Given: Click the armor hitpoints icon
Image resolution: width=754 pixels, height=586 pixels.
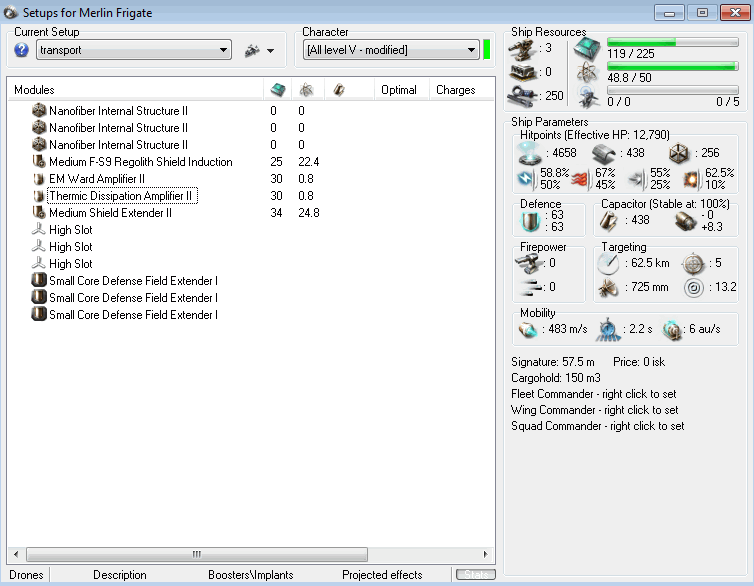Looking at the screenshot, I should point(604,153).
